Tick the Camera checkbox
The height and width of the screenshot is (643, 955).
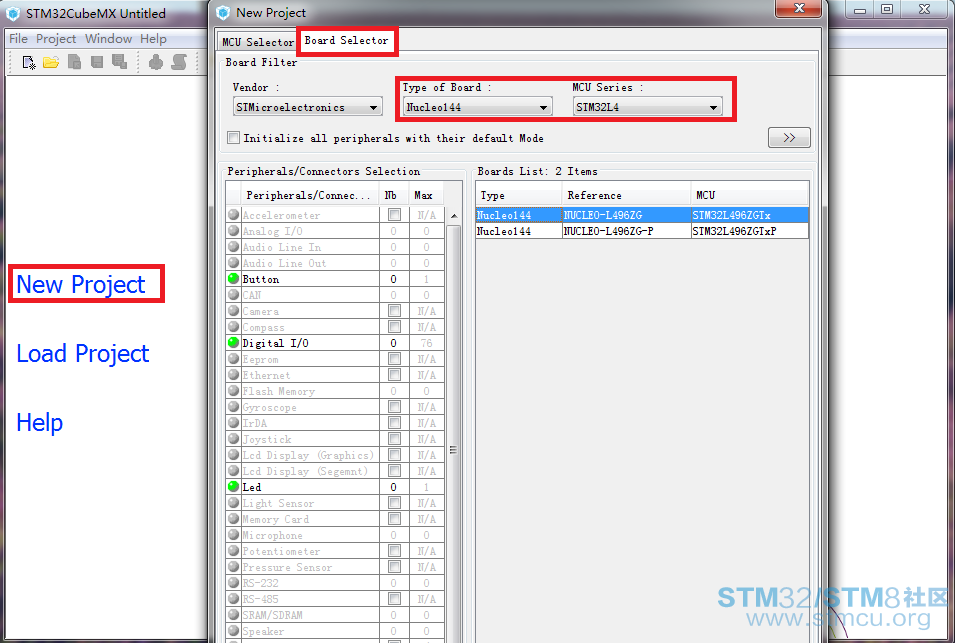click(x=395, y=311)
